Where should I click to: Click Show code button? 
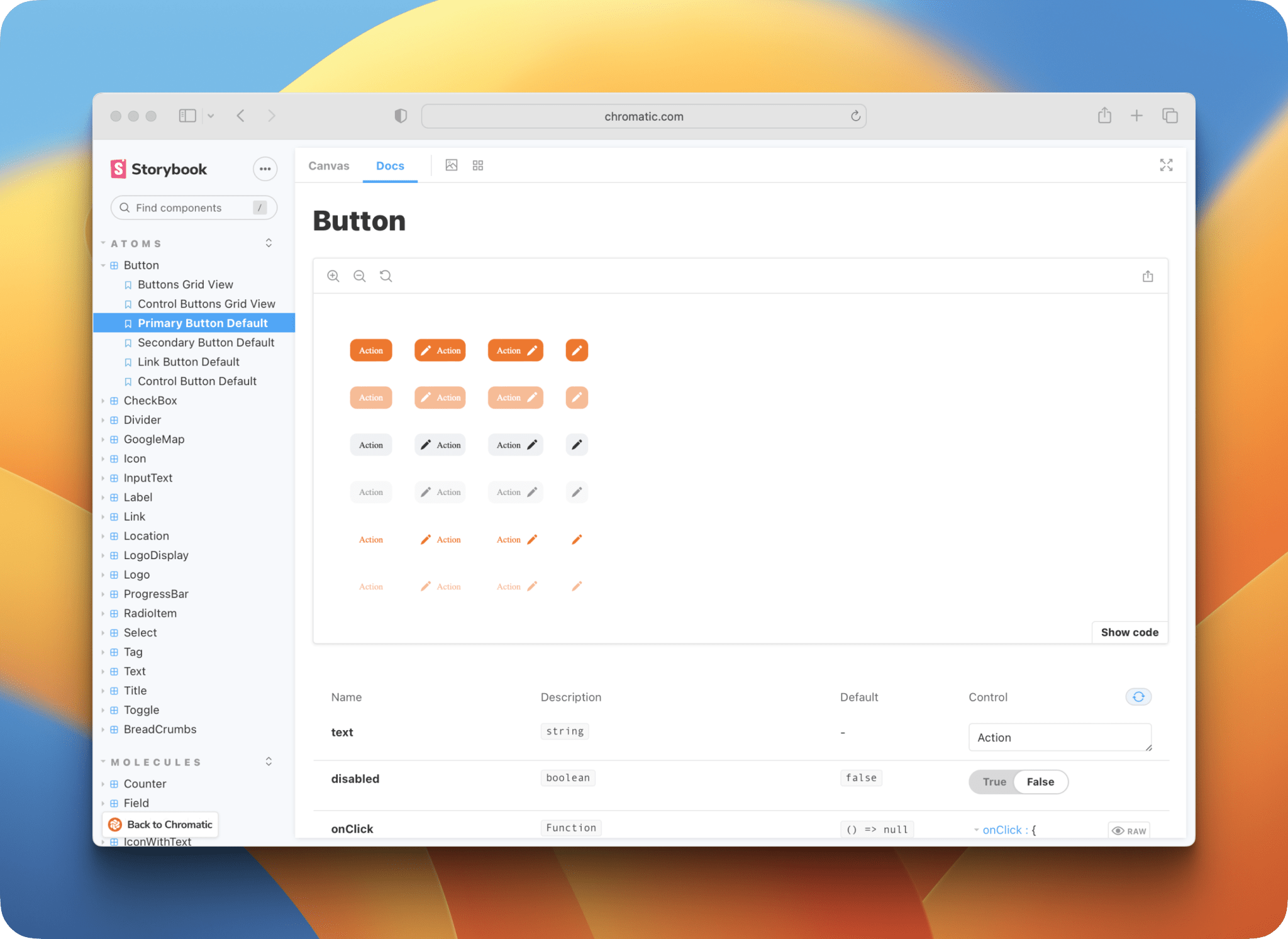[1130, 632]
